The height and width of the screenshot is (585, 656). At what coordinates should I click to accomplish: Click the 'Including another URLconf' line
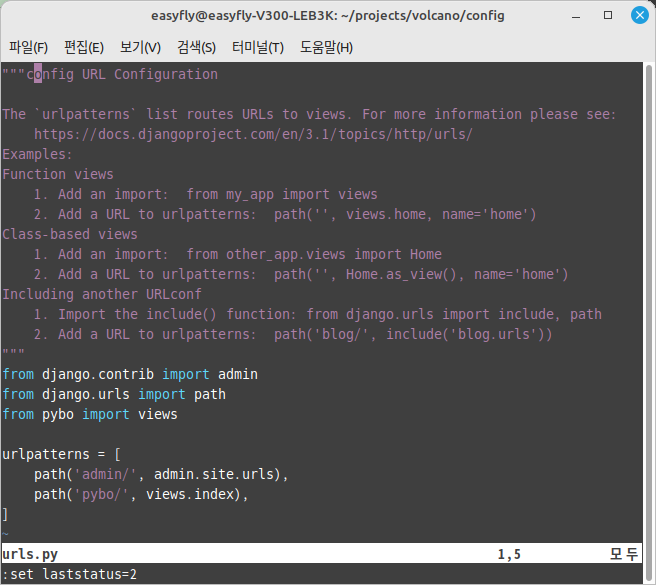(102, 294)
